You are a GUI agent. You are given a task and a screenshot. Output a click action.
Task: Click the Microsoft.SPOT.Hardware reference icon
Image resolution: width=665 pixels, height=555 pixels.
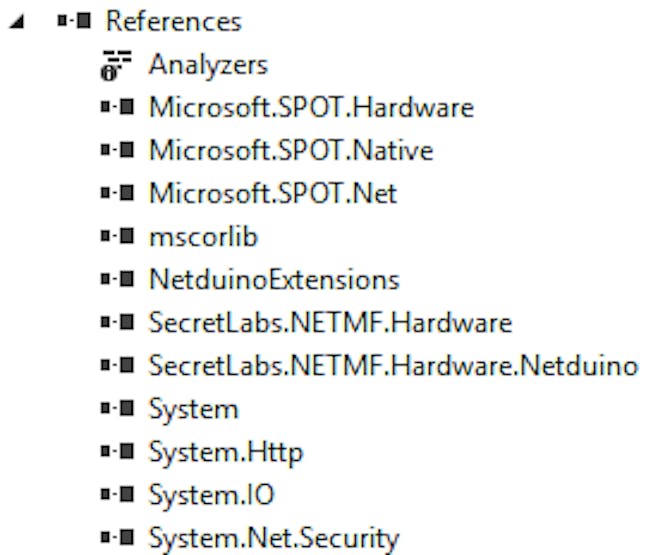pyautogui.click(x=117, y=107)
